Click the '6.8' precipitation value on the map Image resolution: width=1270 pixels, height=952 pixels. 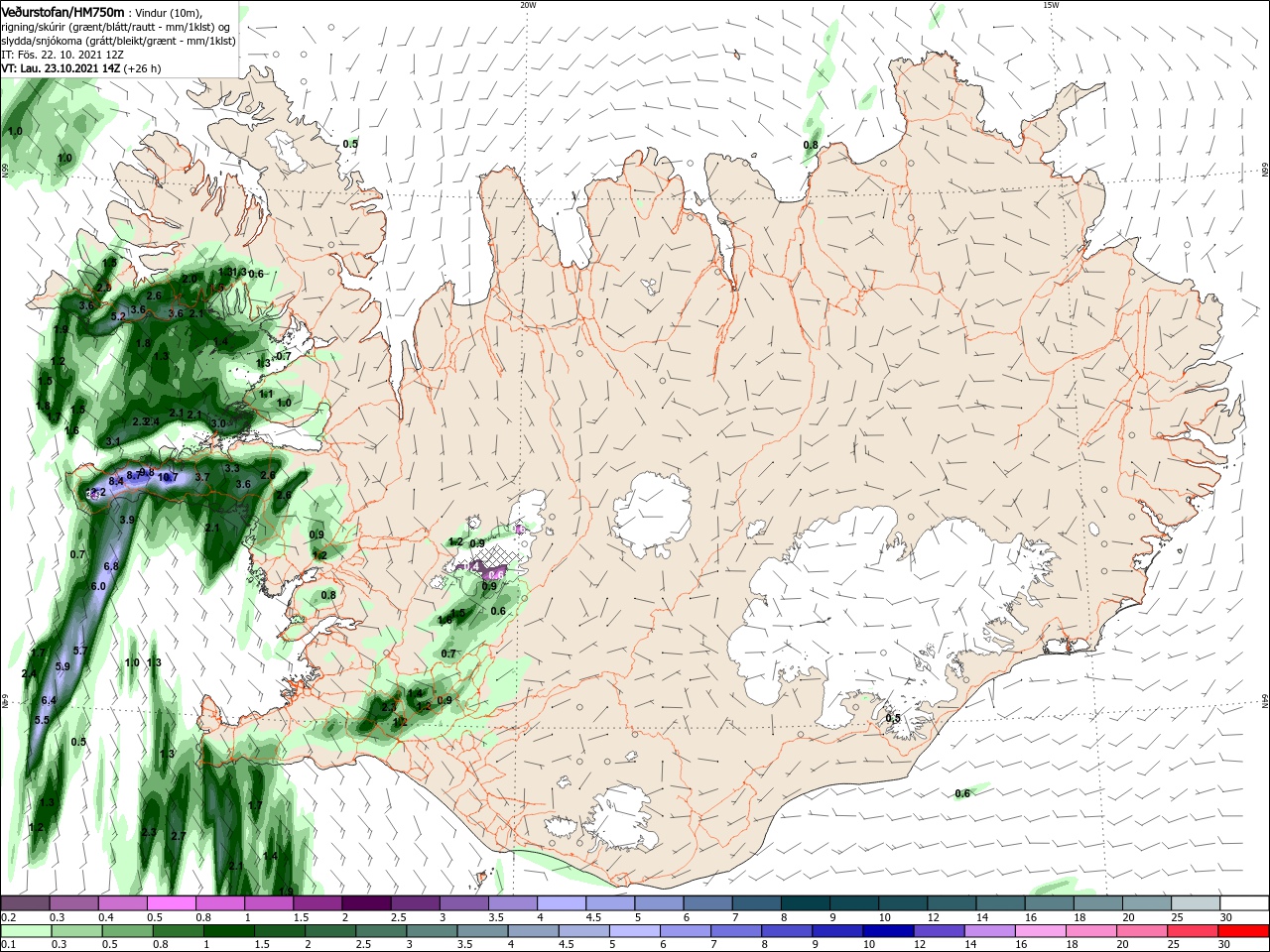(x=111, y=566)
